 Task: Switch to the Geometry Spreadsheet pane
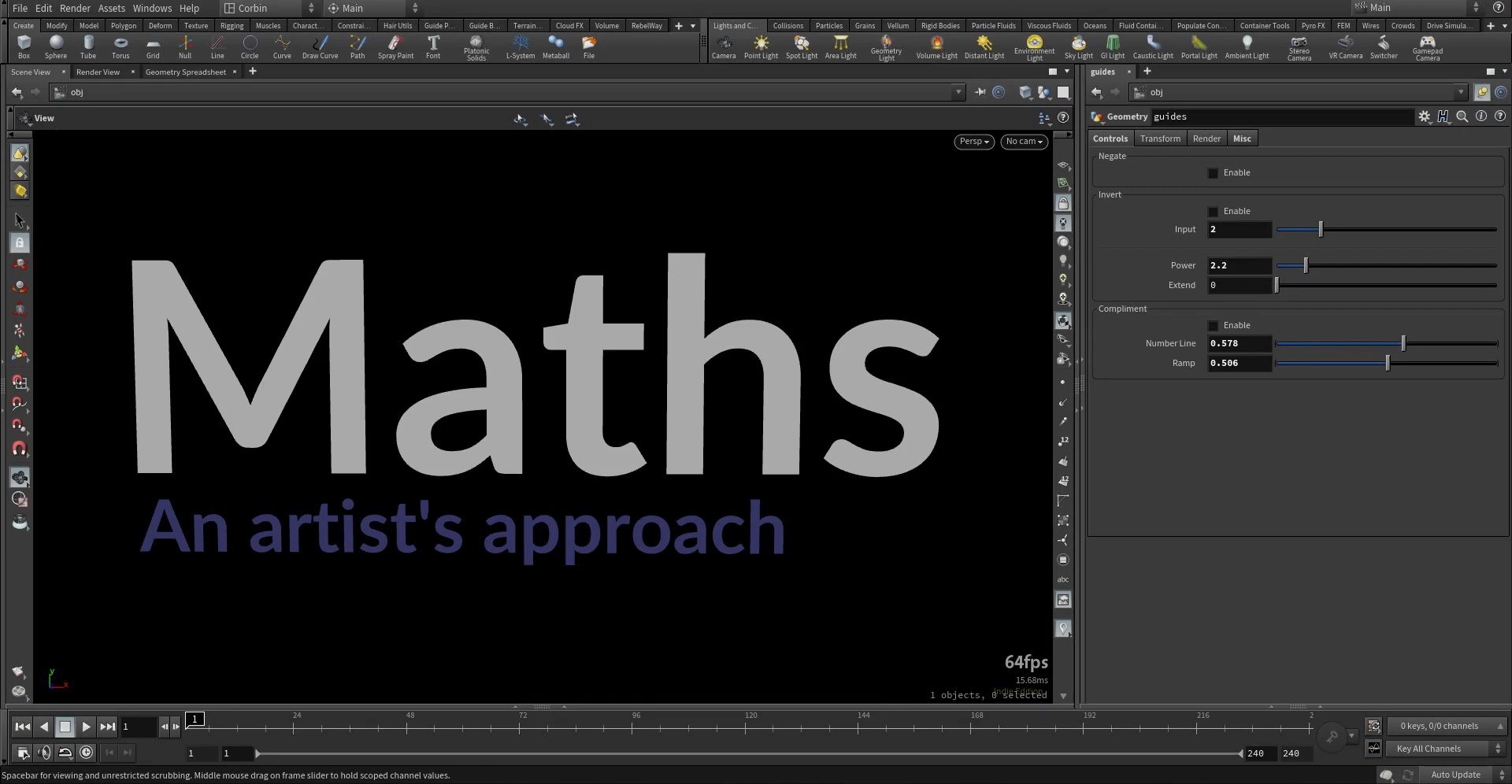pos(185,72)
